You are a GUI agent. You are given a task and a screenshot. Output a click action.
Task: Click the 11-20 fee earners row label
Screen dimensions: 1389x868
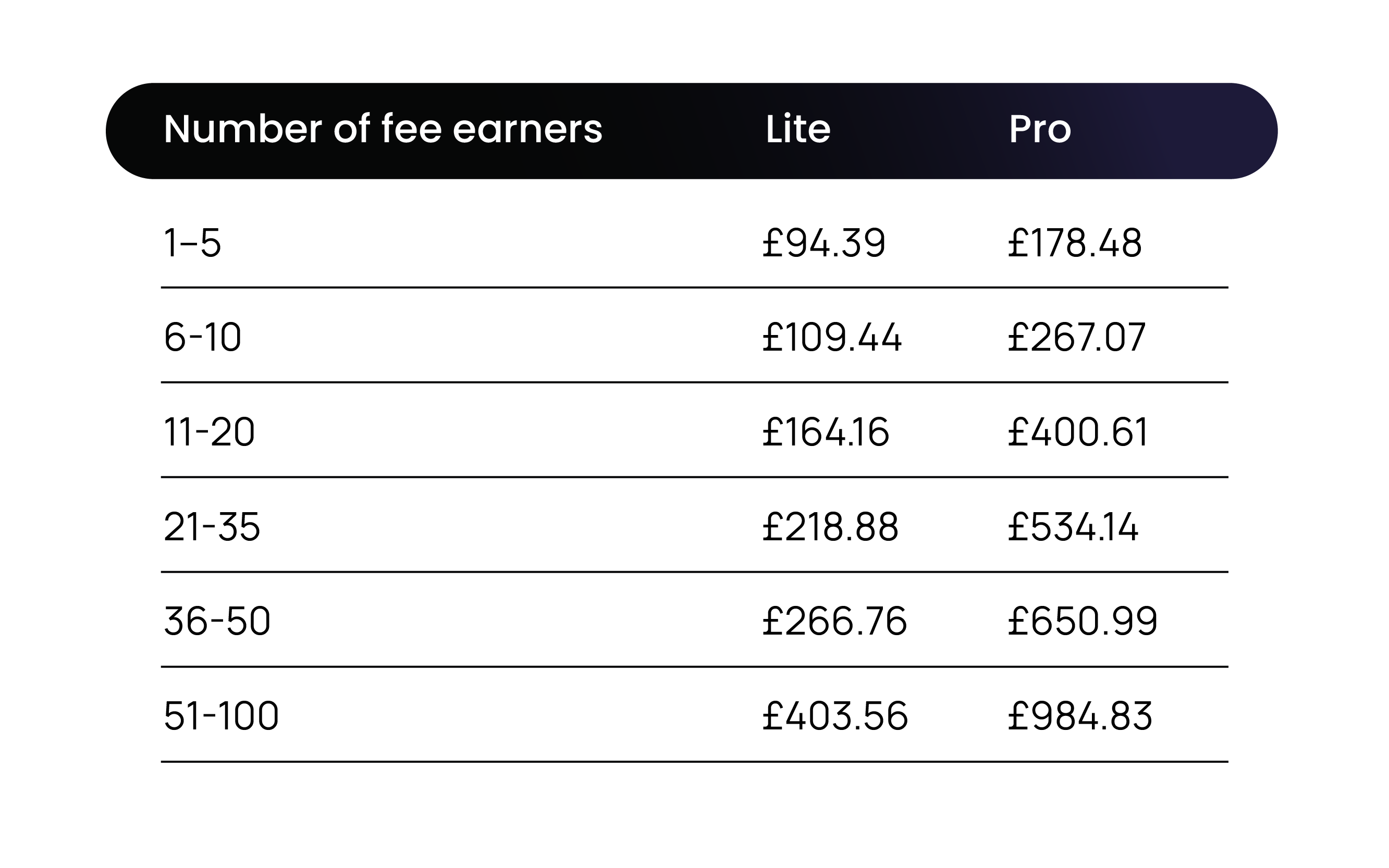point(209,432)
